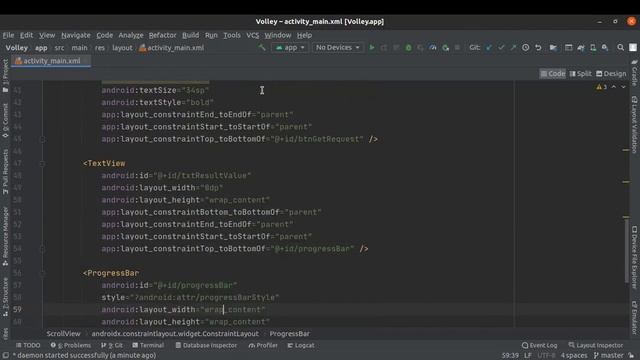
Task: Go to previous highlighted error arrow
Action: [x=613, y=87]
